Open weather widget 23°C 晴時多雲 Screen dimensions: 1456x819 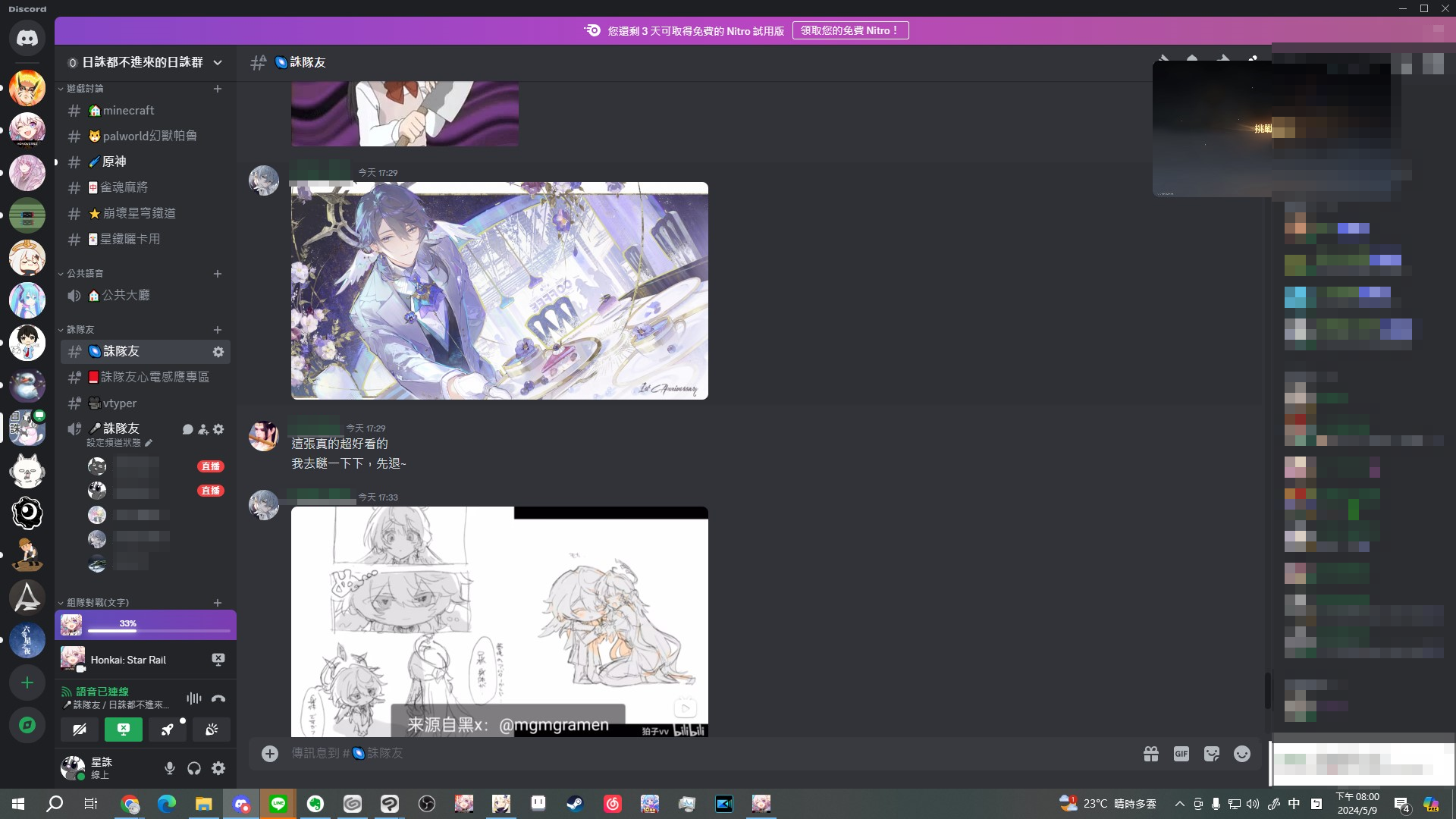(x=1107, y=804)
